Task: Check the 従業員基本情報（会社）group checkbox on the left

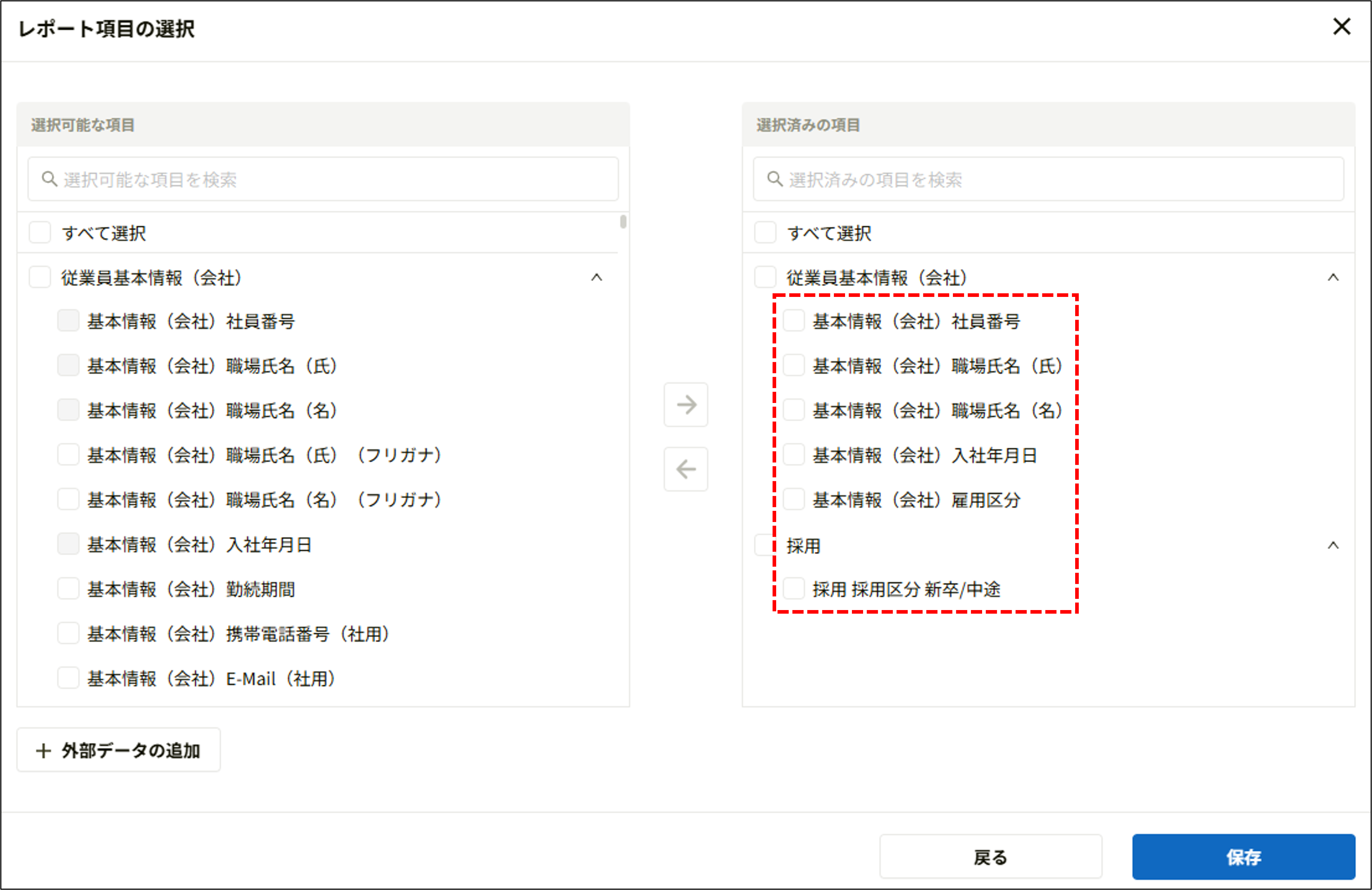Action: [39, 277]
